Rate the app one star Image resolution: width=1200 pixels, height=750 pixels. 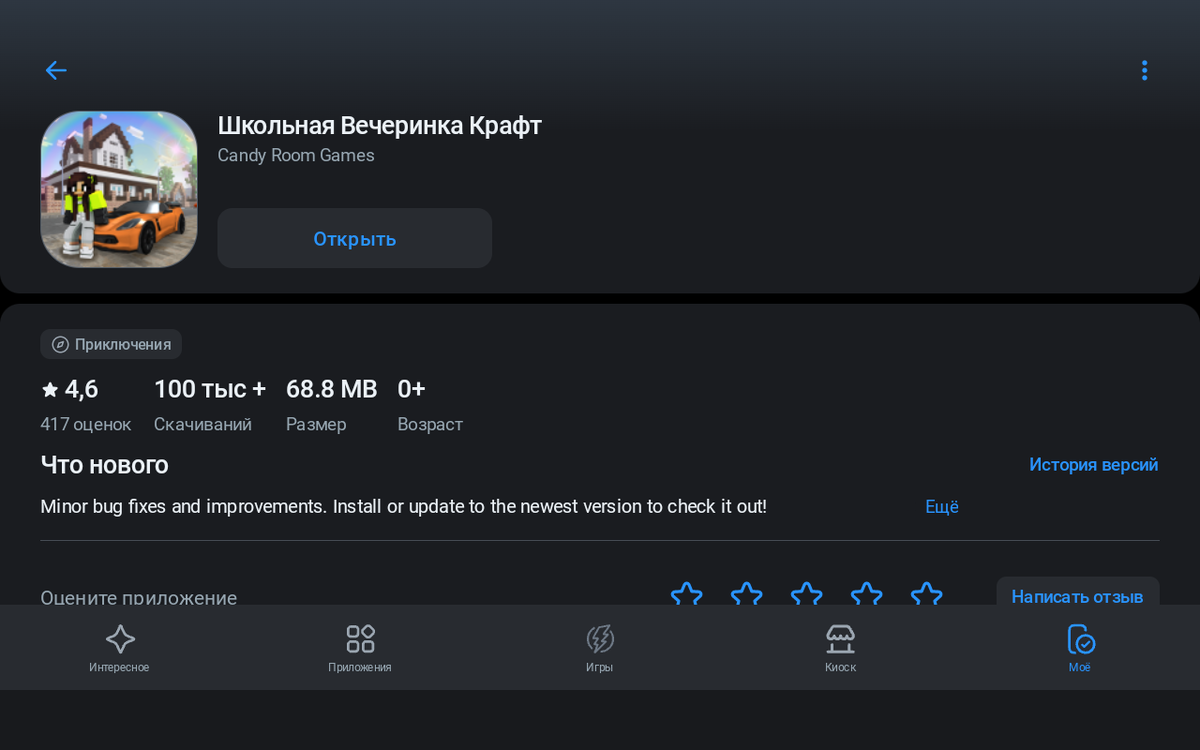tap(687, 594)
